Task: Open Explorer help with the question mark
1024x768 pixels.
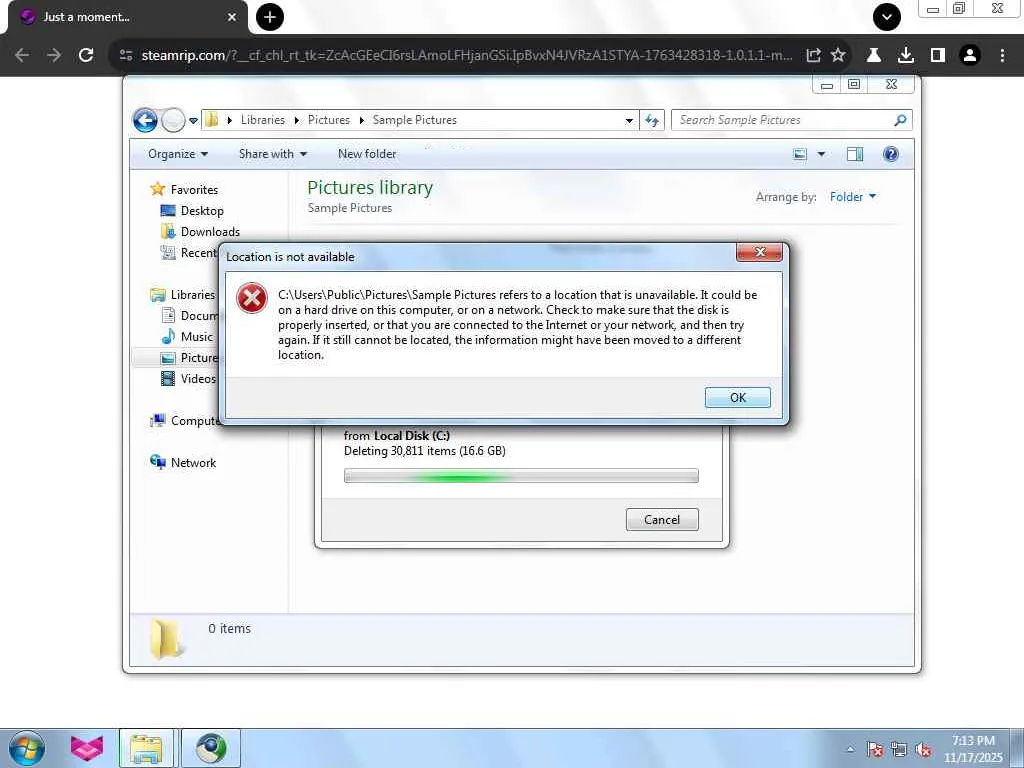Action: point(891,154)
